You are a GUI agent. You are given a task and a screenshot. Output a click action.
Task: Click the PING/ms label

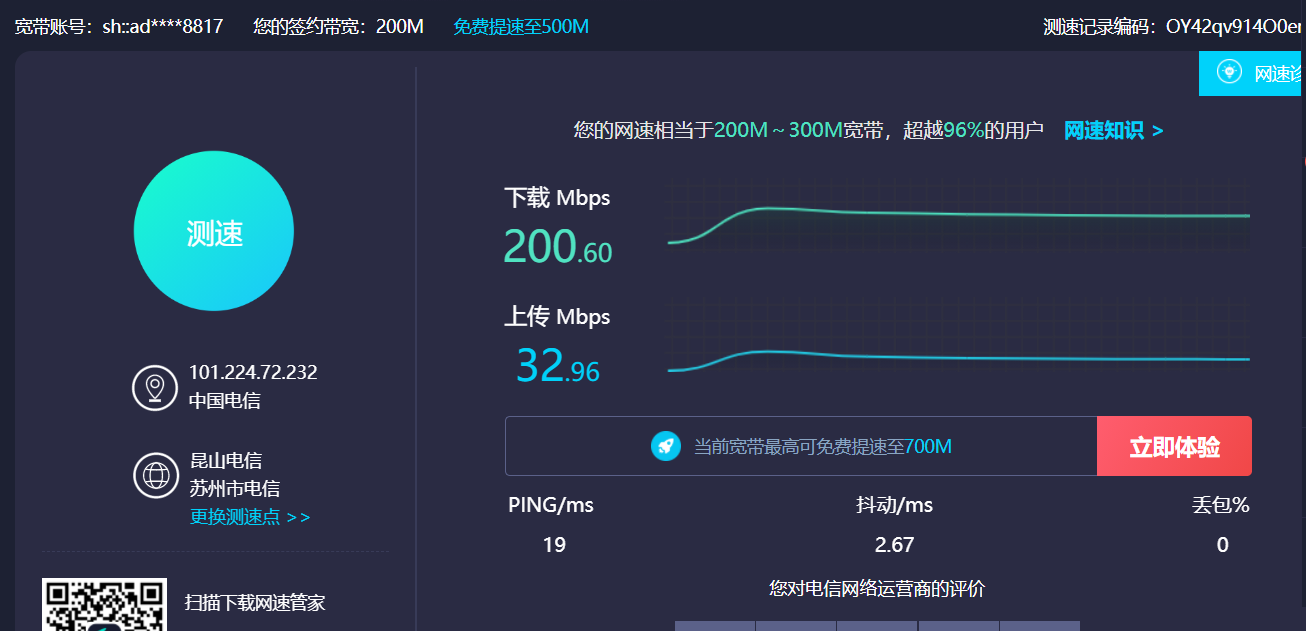coord(551,505)
